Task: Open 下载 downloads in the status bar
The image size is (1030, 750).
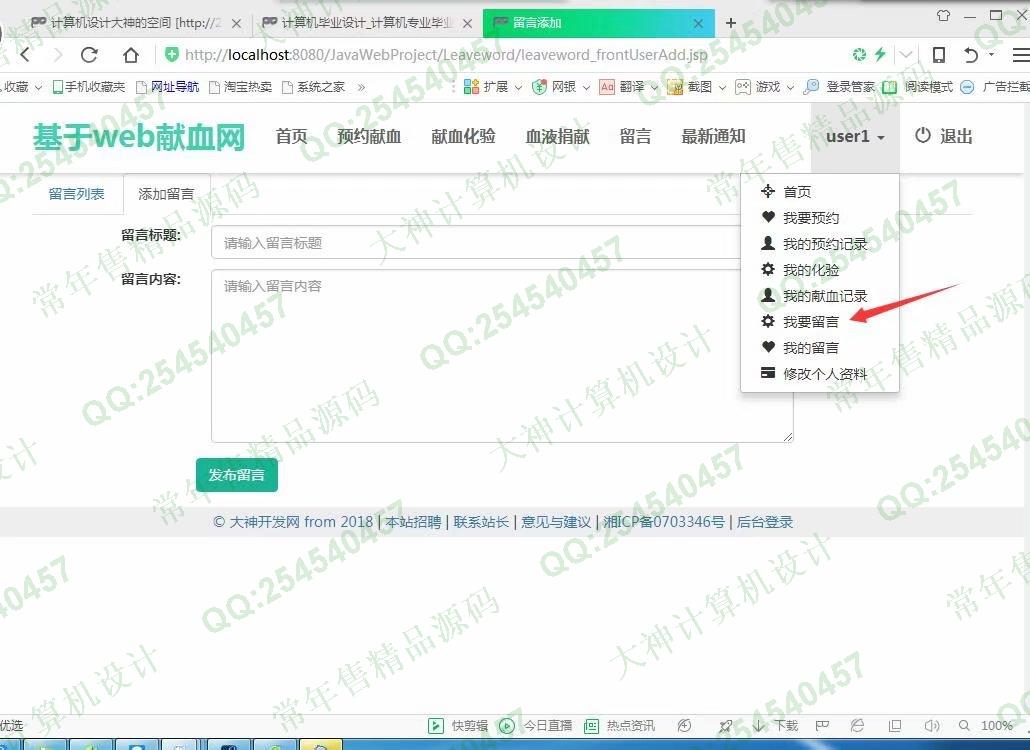Action: [x=775, y=726]
